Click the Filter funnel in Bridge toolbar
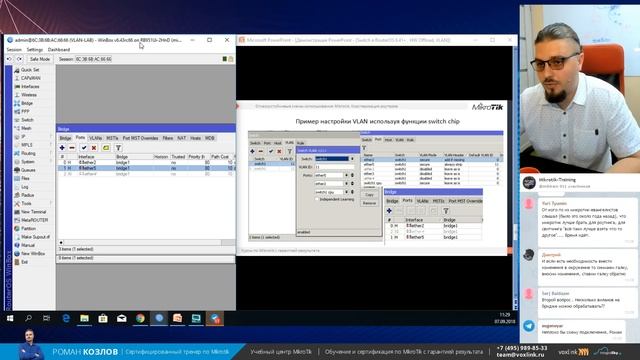Screen dimensions: 640x360 tap(118, 148)
